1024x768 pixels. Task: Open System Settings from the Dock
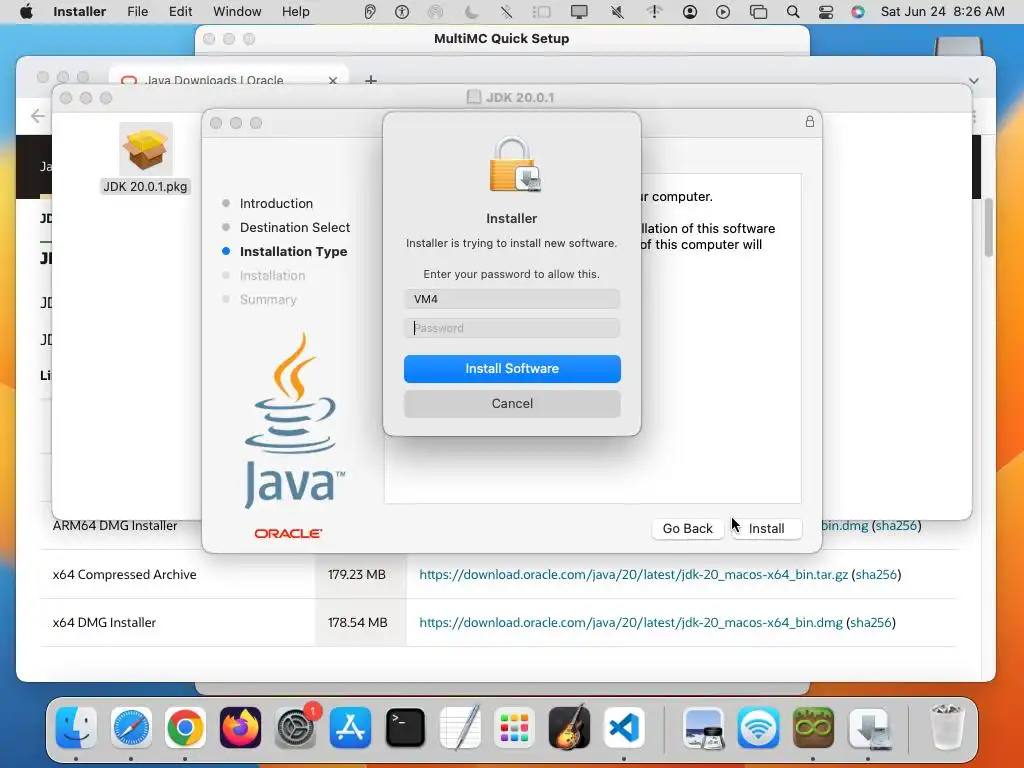click(295, 728)
